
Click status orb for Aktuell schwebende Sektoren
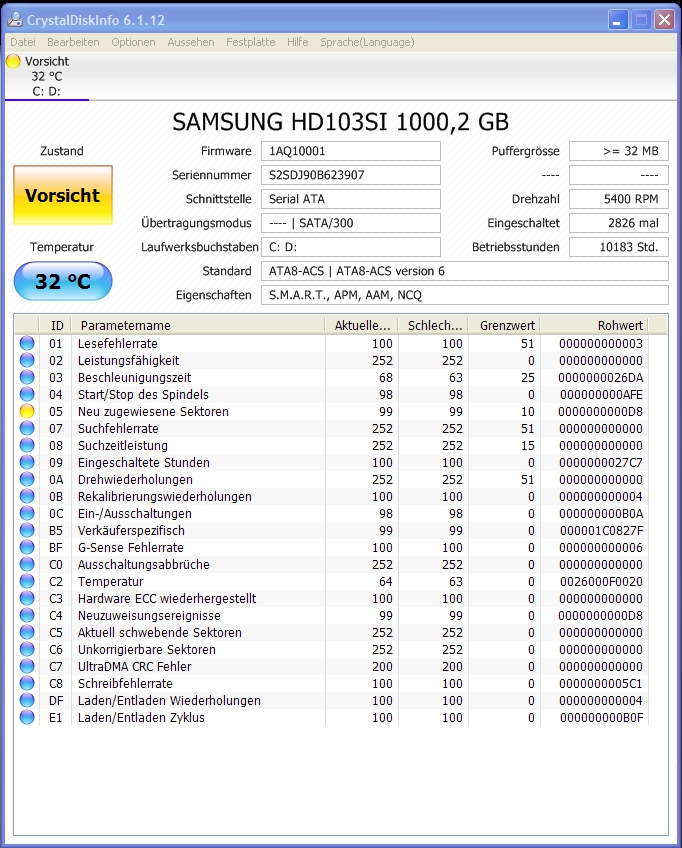27,632
